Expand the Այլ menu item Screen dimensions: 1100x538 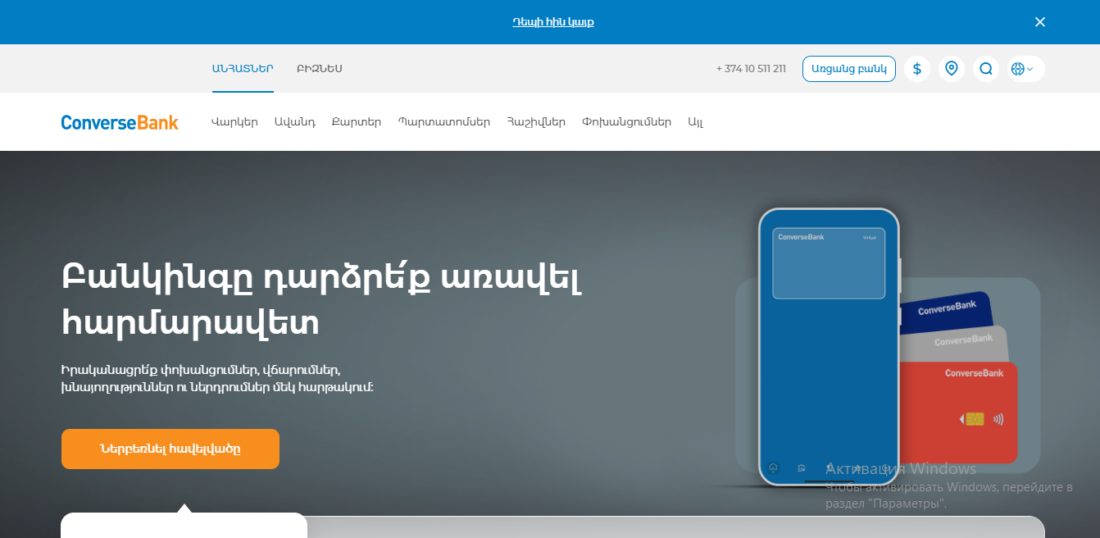coord(695,122)
